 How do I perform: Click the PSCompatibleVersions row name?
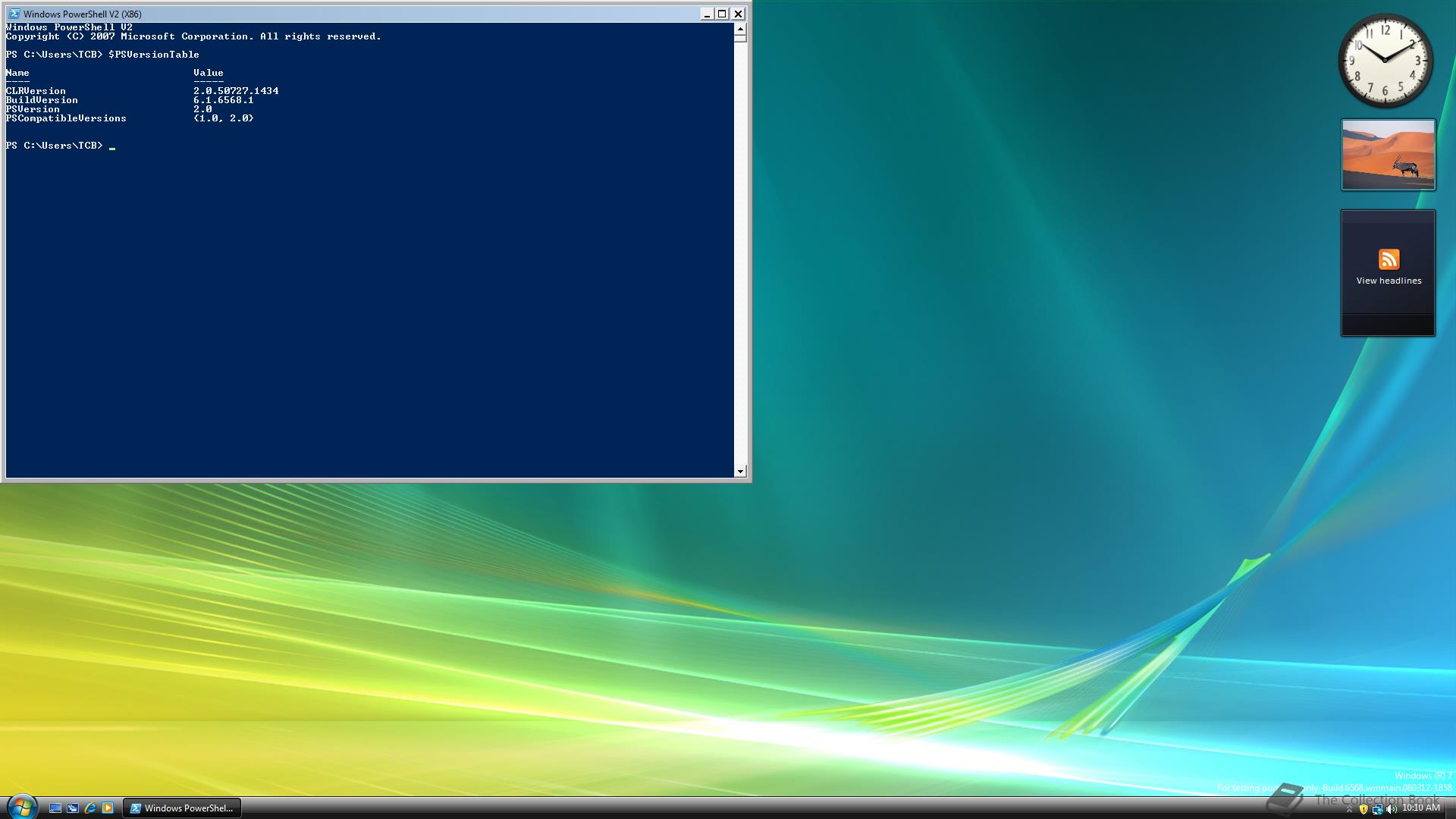66,118
